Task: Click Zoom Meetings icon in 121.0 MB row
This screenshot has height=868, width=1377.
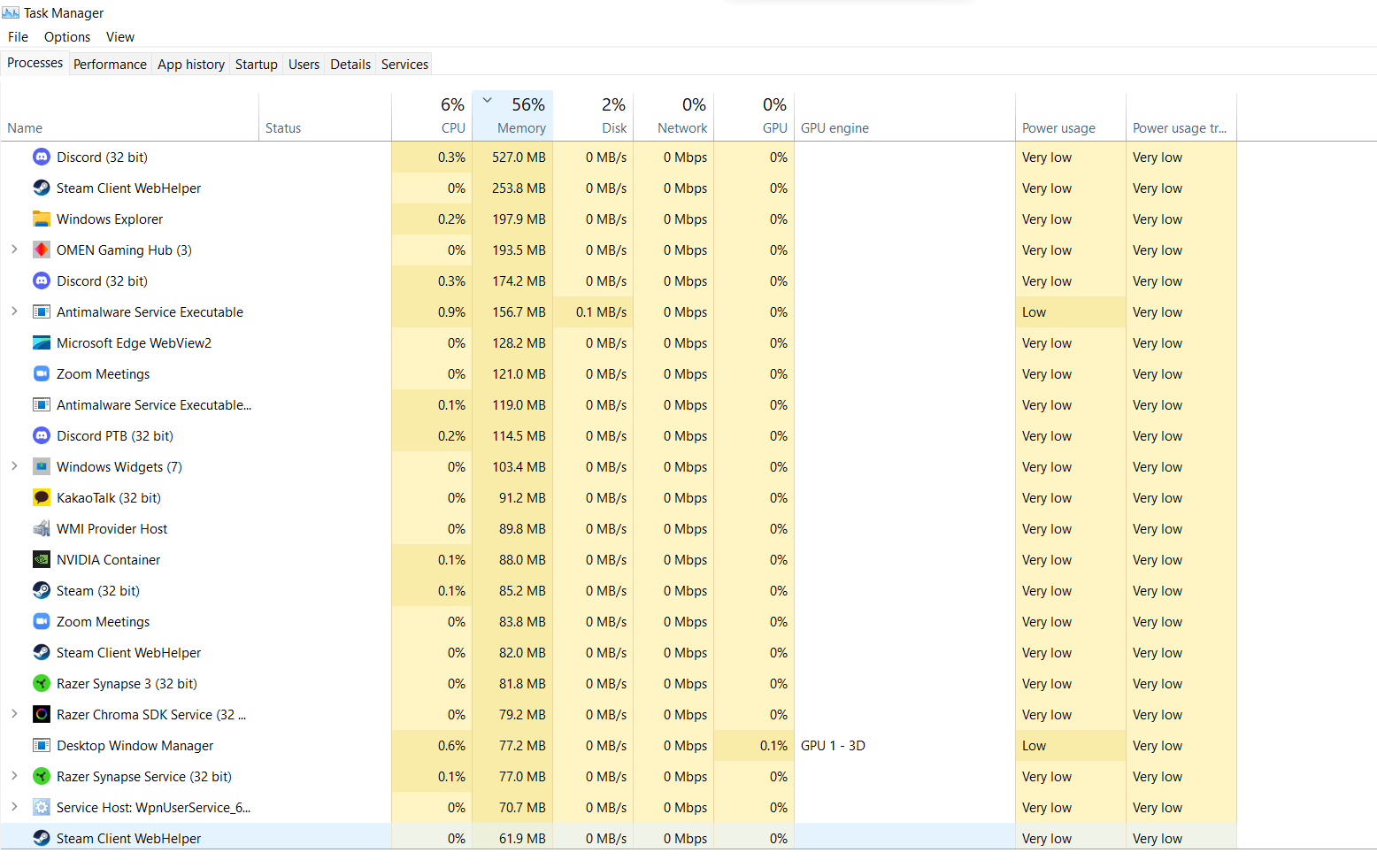Action: pyautogui.click(x=42, y=373)
